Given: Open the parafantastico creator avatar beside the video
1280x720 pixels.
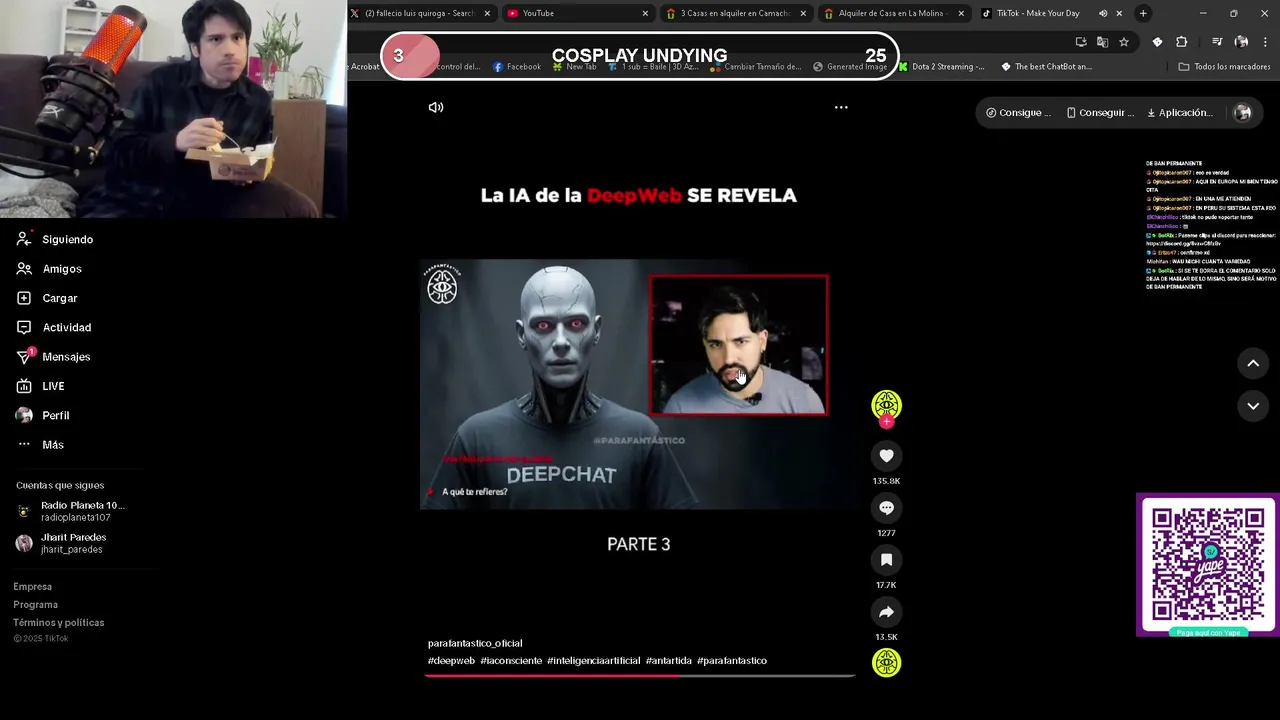Looking at the screenshot, I should [886, 404].
